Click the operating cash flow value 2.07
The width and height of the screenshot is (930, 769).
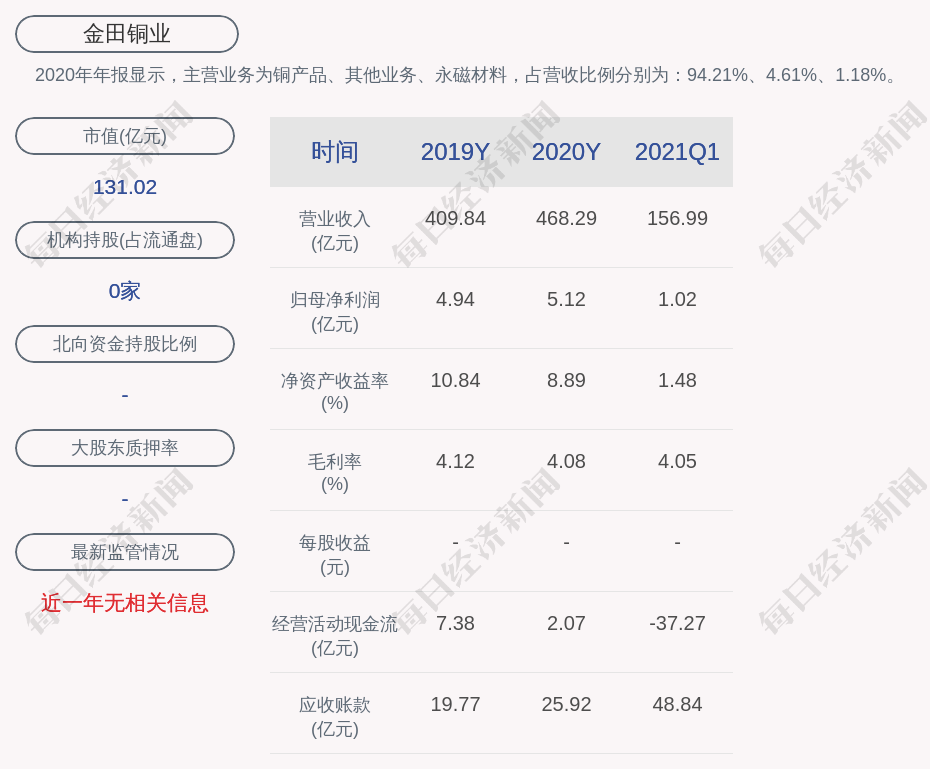pos(566,623)
